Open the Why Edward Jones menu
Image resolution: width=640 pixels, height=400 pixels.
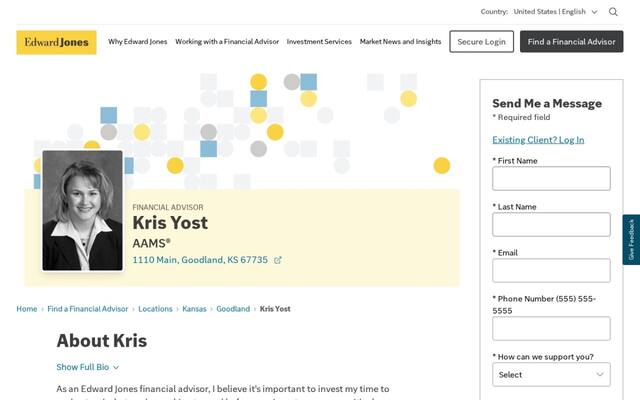click(x=138, y=42)
